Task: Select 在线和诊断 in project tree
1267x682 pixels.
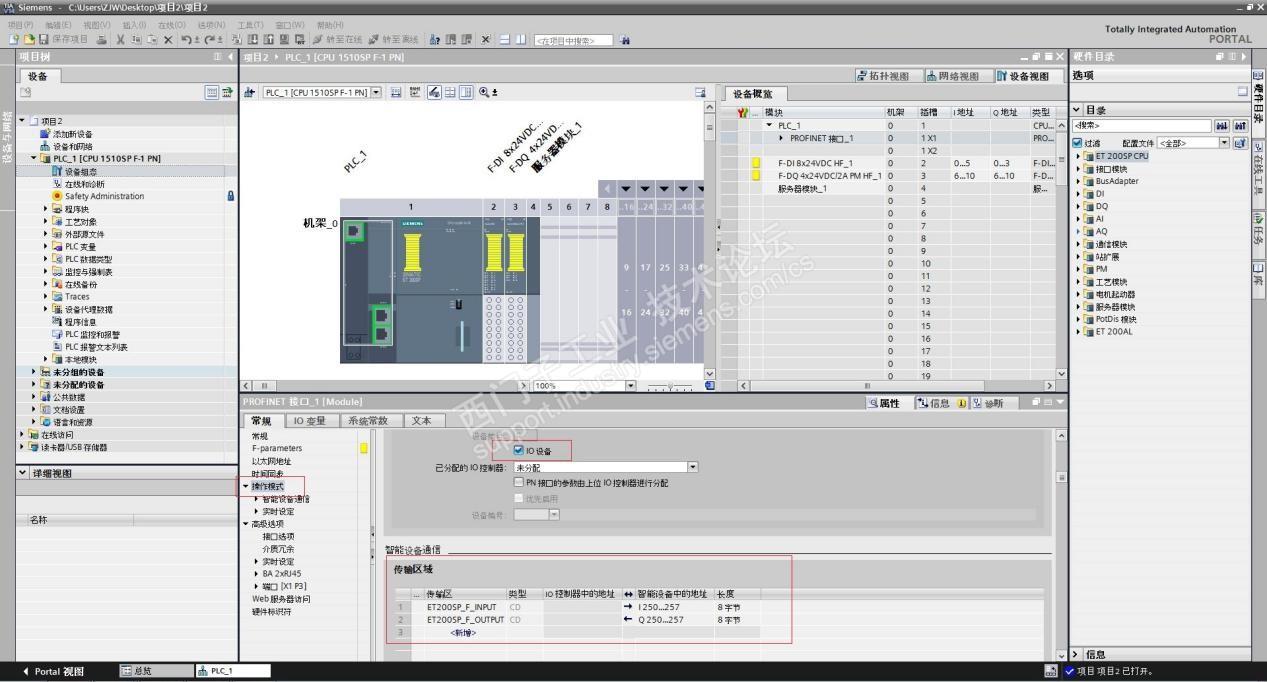Action: [84, 184]
